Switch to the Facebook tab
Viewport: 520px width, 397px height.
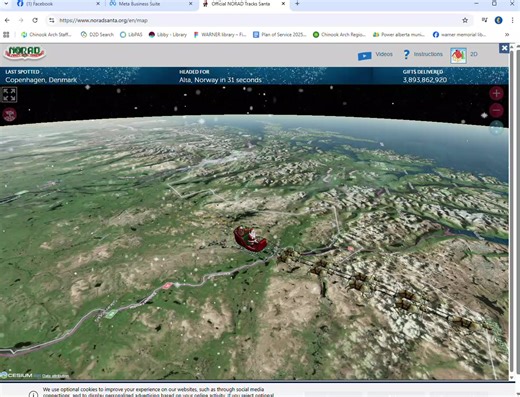(57, 4)
